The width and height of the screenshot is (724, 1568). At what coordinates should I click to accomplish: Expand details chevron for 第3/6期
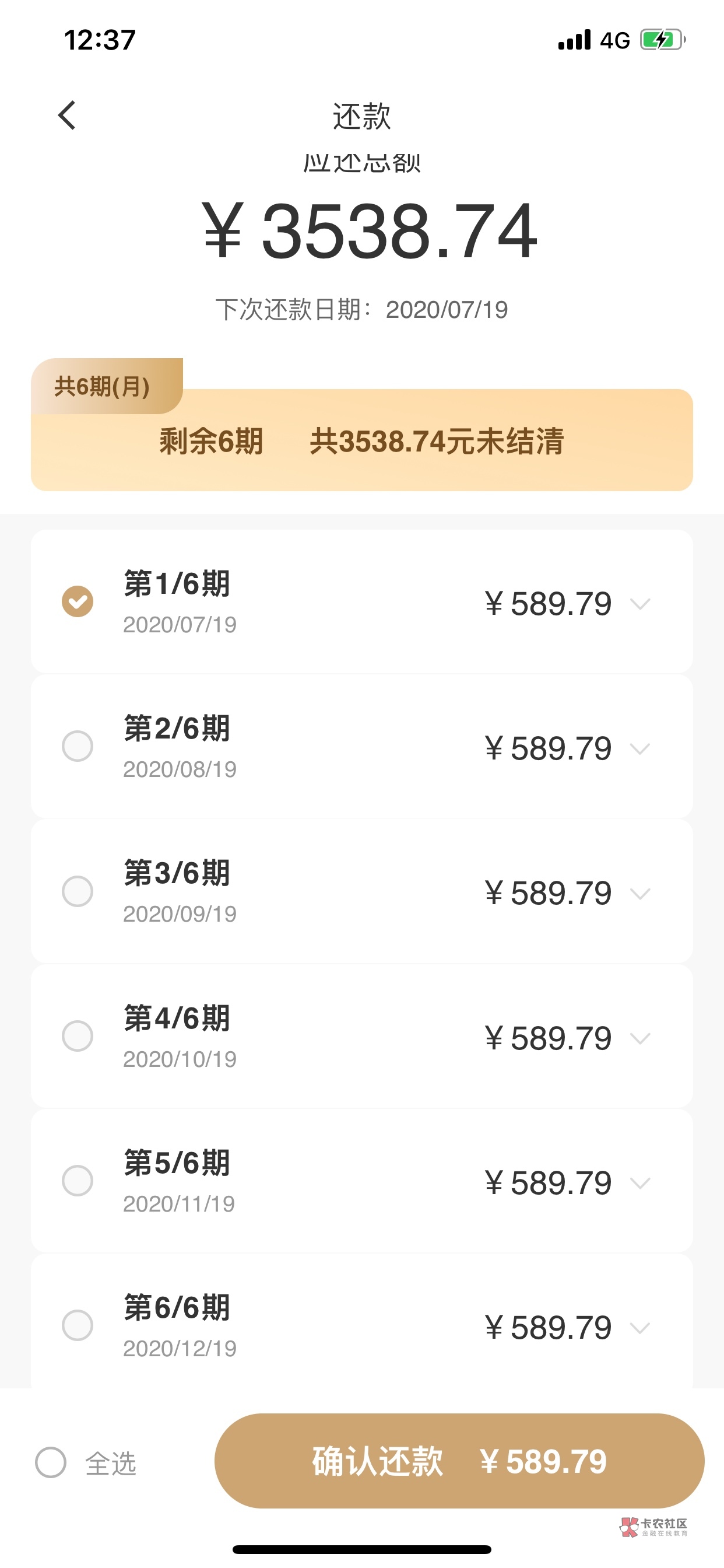coord(640,894)
